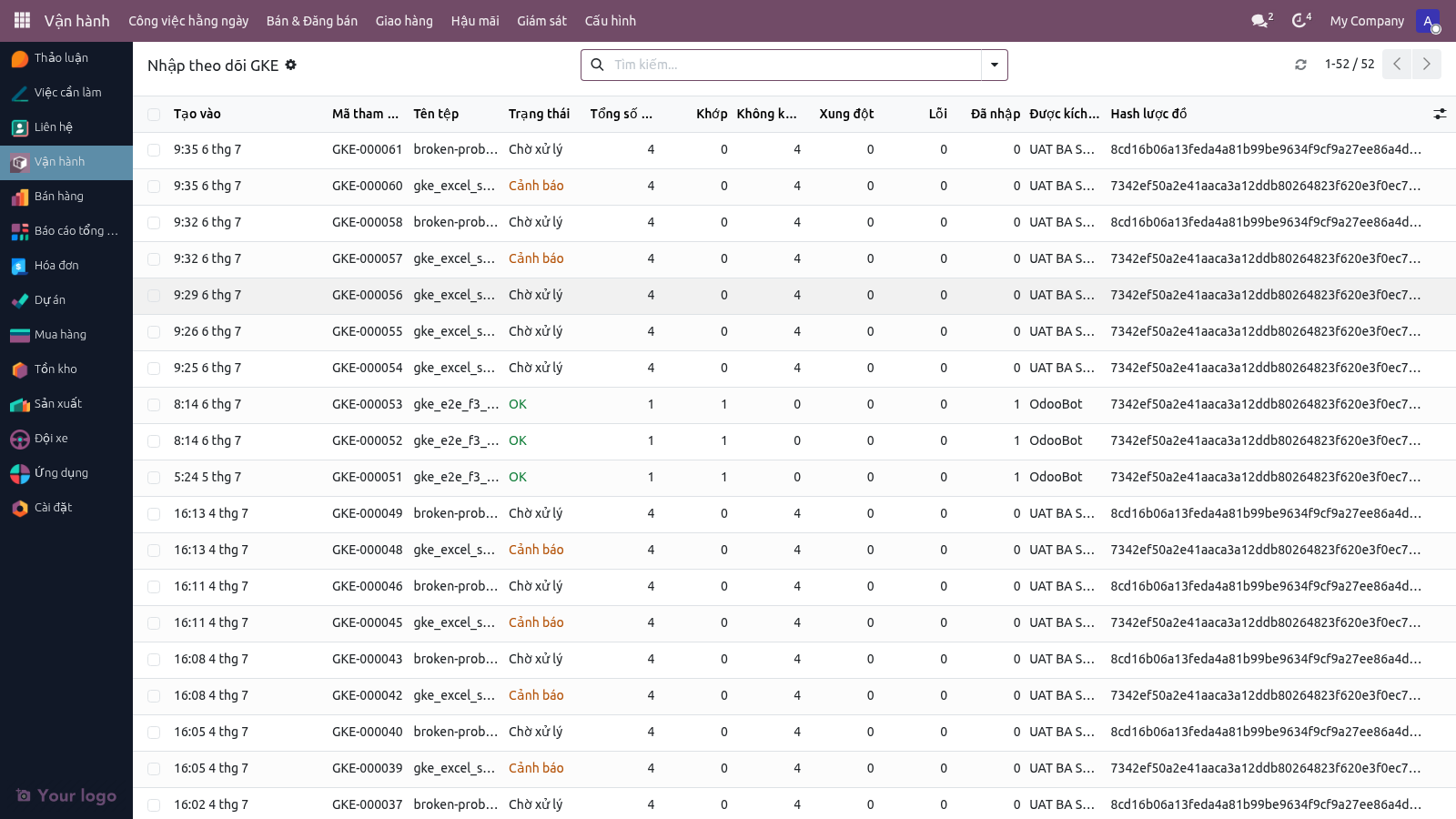Open Việc cần làm app icon
Viewport: 1456px width, 819px height.
[x=20, y=93]
